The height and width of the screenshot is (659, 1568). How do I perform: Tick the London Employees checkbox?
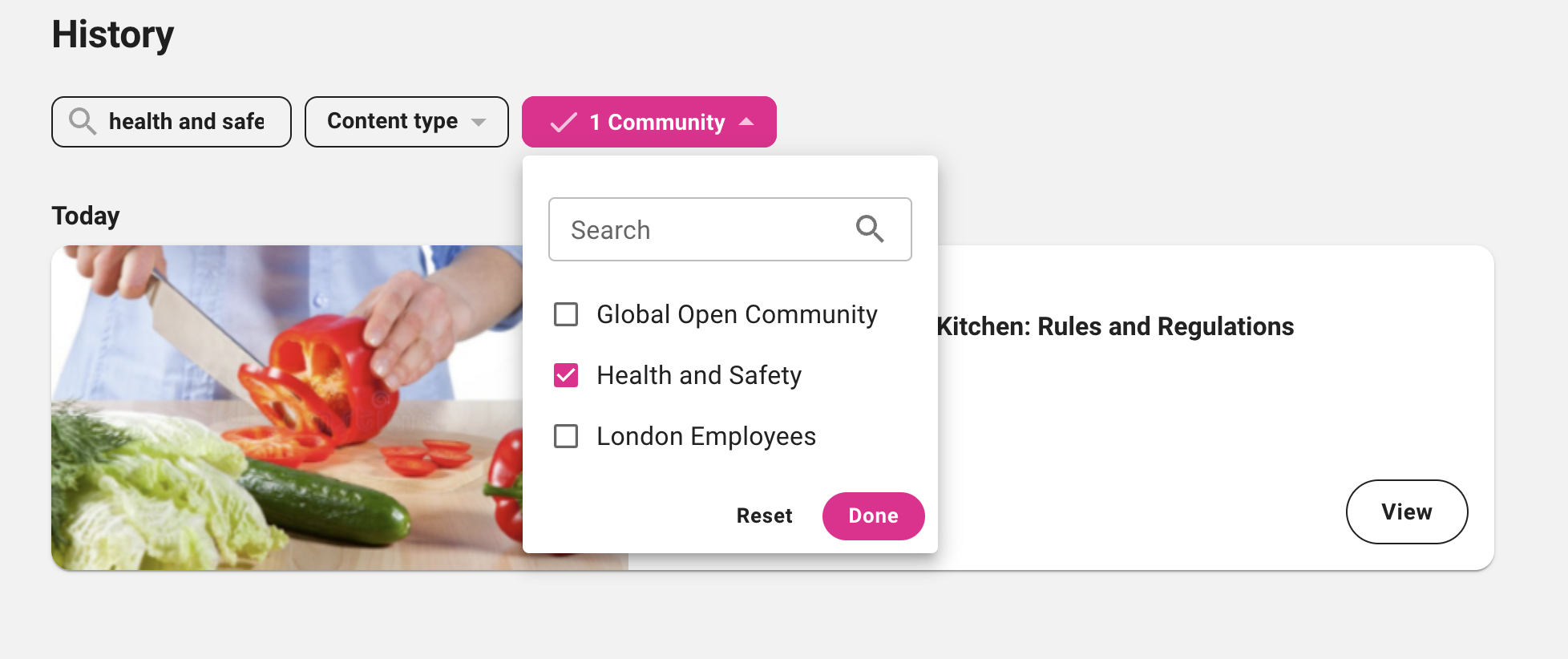(566, 436)
